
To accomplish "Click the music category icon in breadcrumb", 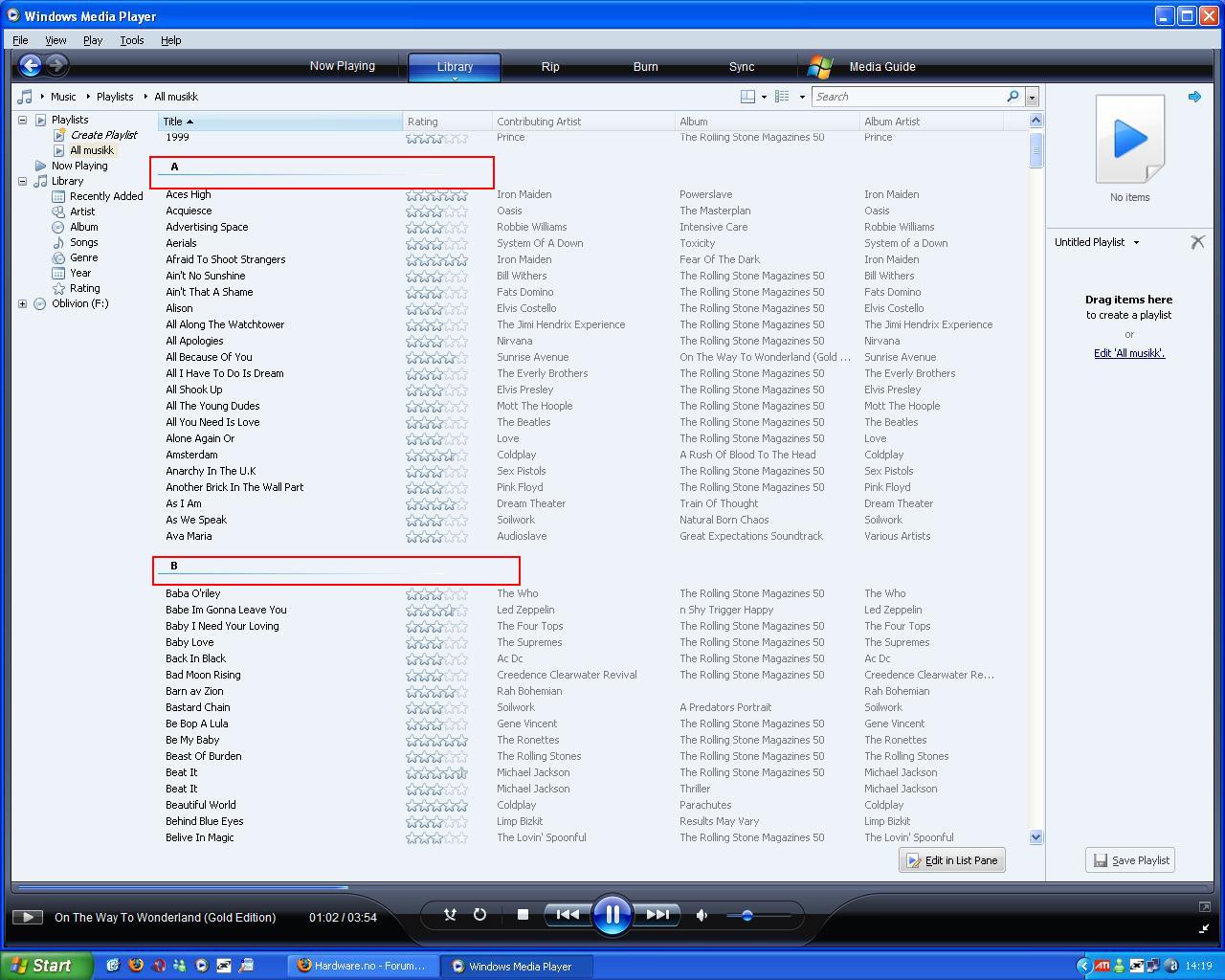I will pyautogui.click(x=26, y=97).
